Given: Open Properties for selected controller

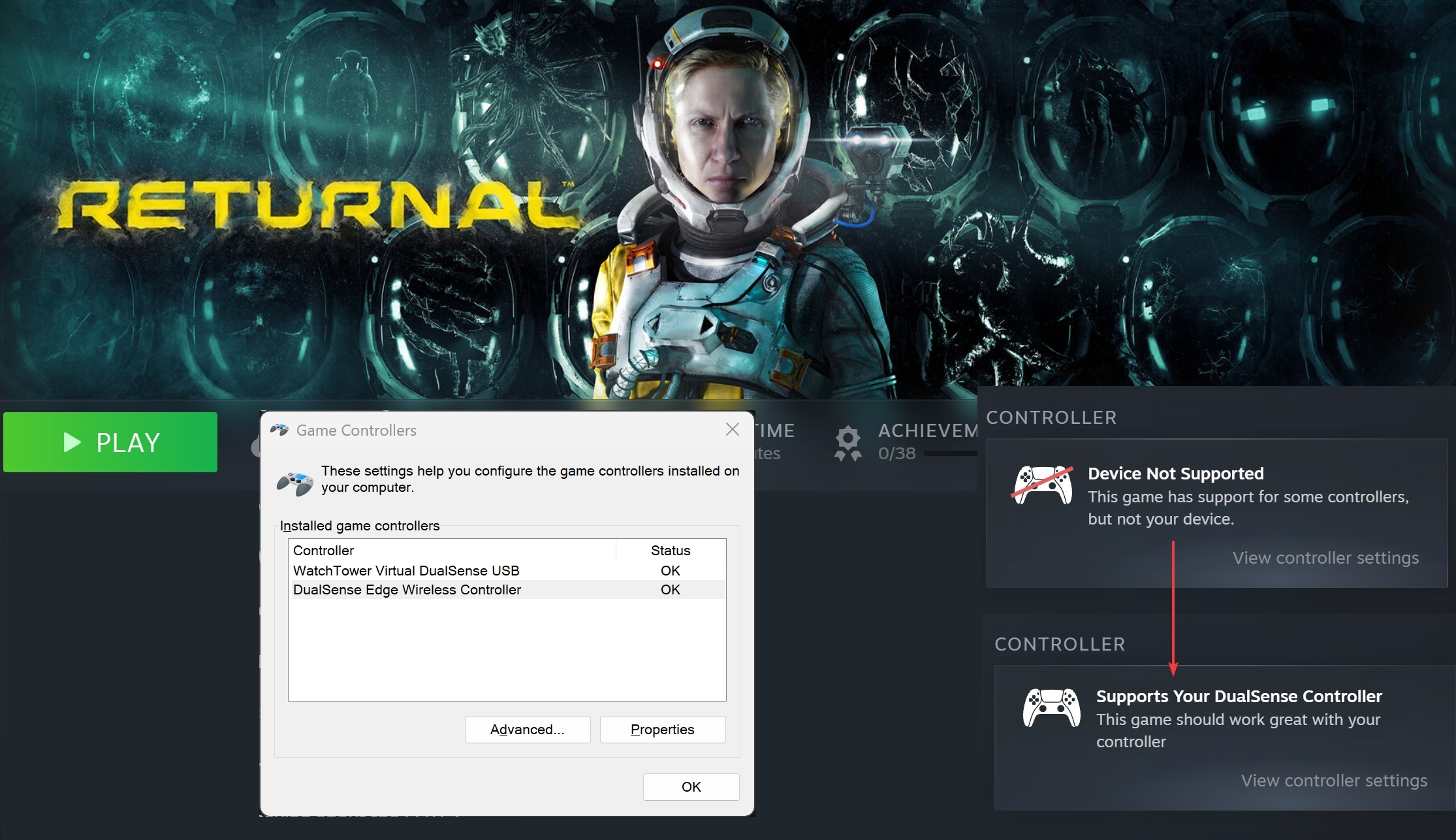Looking at the screenshot, I should [662, 729].
